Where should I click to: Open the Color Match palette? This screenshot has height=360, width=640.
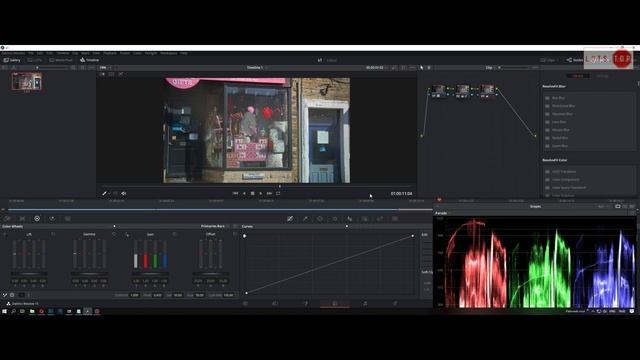click(x=22, y=219)
